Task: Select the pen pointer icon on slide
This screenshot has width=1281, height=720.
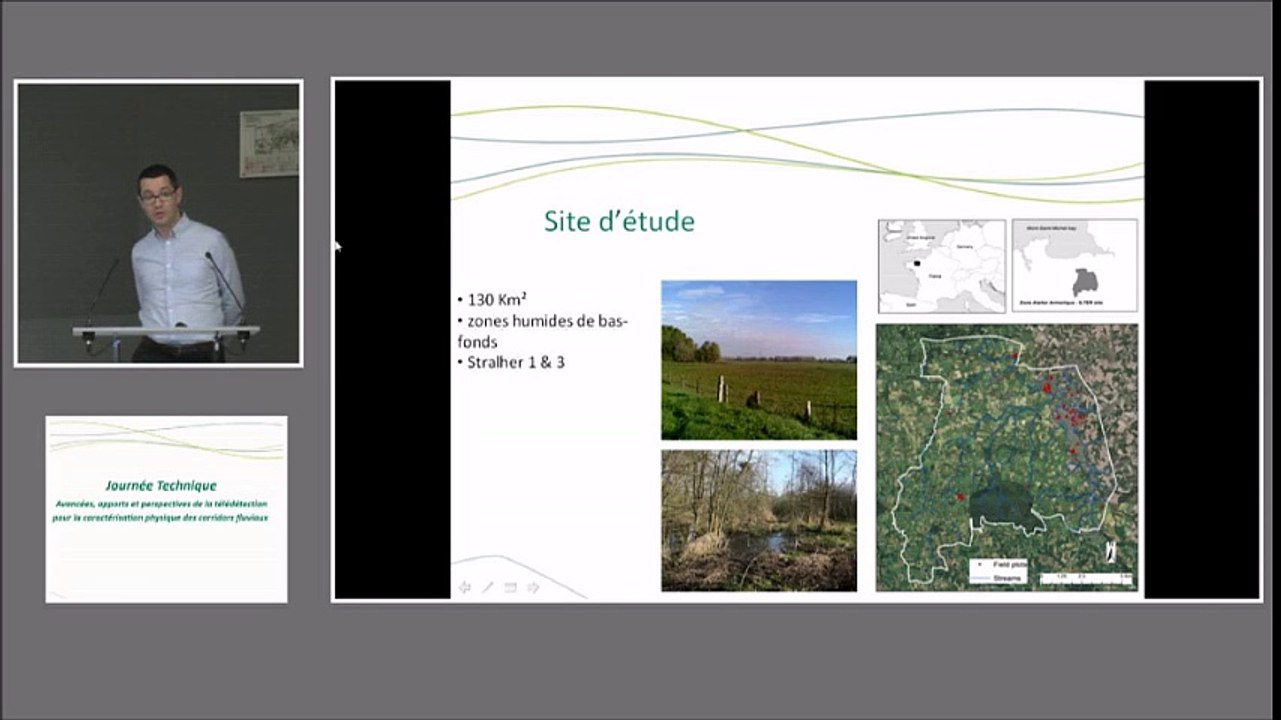Action: click(x=488, y=587)
